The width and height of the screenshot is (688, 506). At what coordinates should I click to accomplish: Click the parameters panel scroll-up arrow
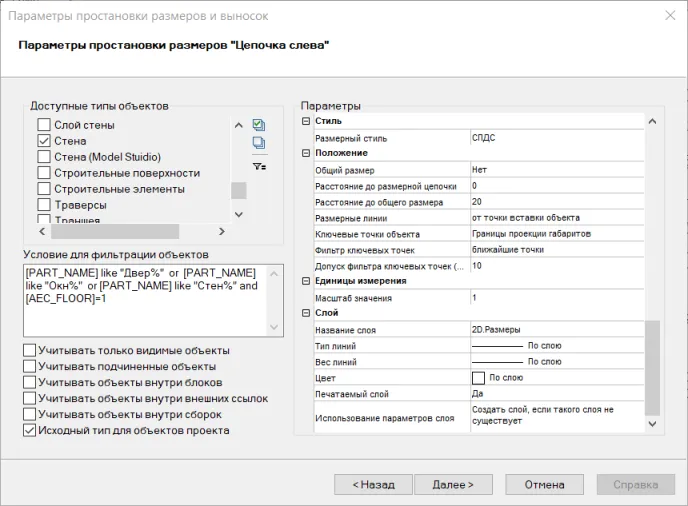[652, 122]
